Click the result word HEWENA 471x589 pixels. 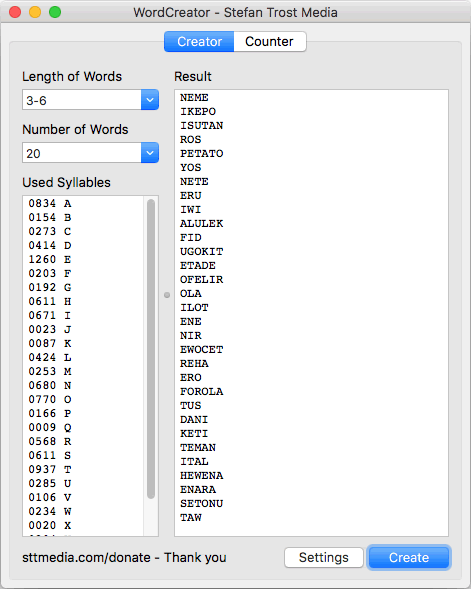click(x=202, y=476)
